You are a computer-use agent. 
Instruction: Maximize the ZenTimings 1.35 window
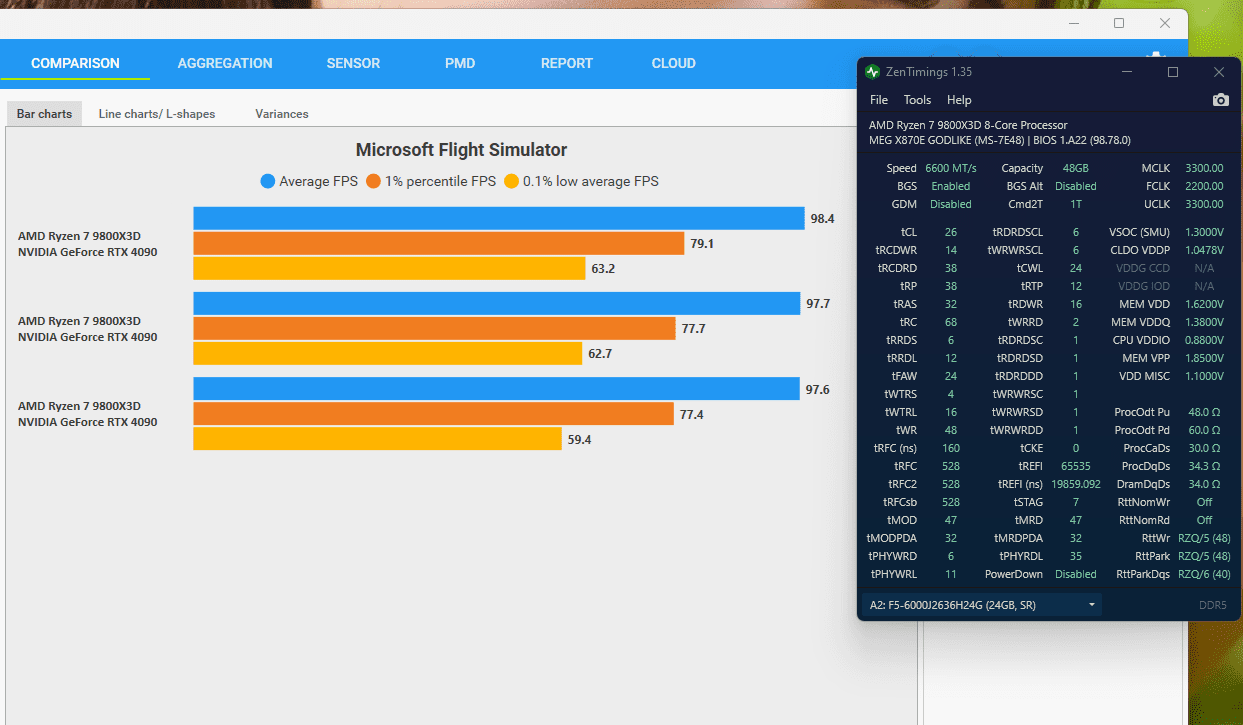point(1173,72)
